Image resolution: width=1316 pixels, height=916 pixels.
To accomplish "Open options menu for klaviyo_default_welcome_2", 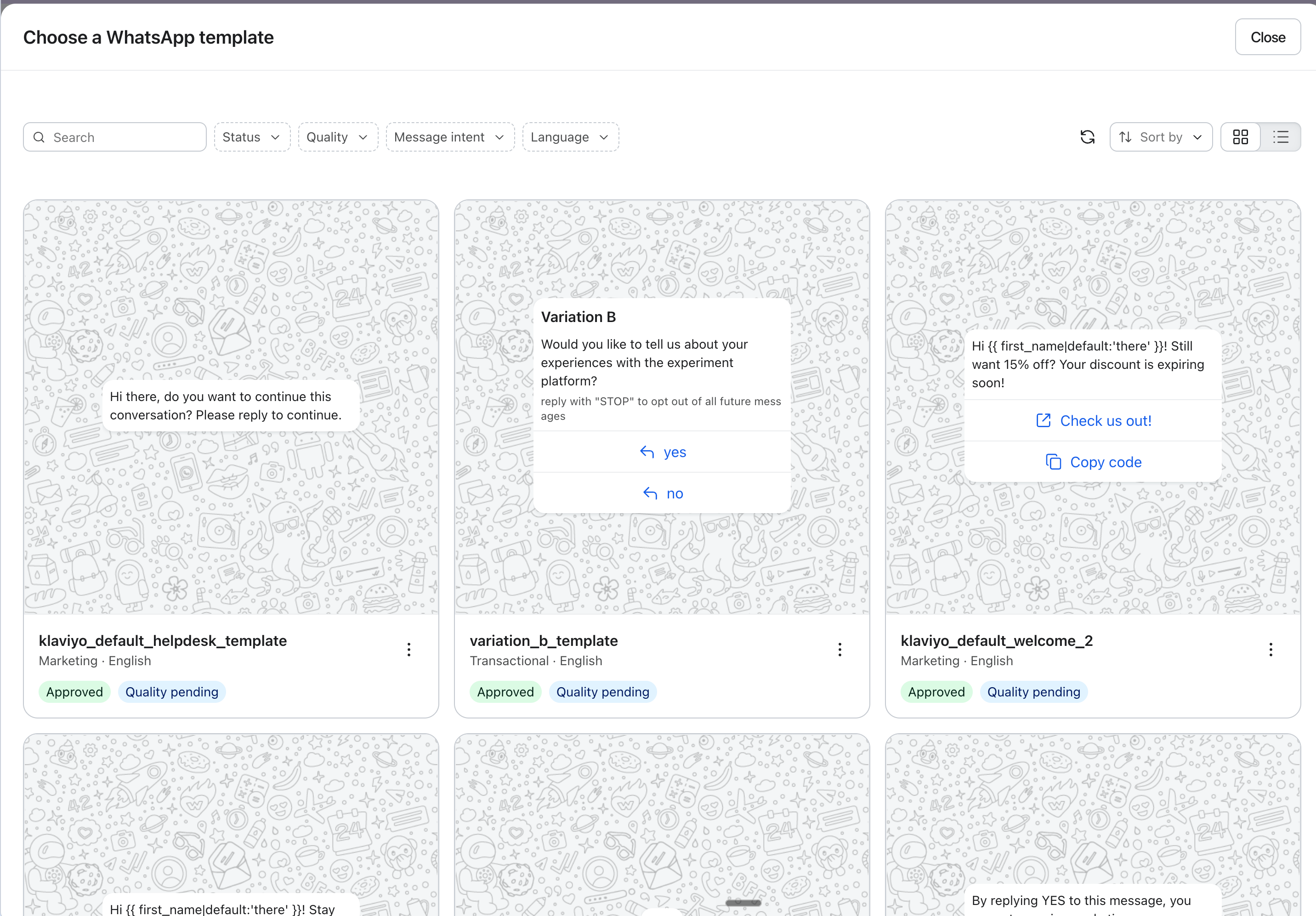I will [1271, 649].
